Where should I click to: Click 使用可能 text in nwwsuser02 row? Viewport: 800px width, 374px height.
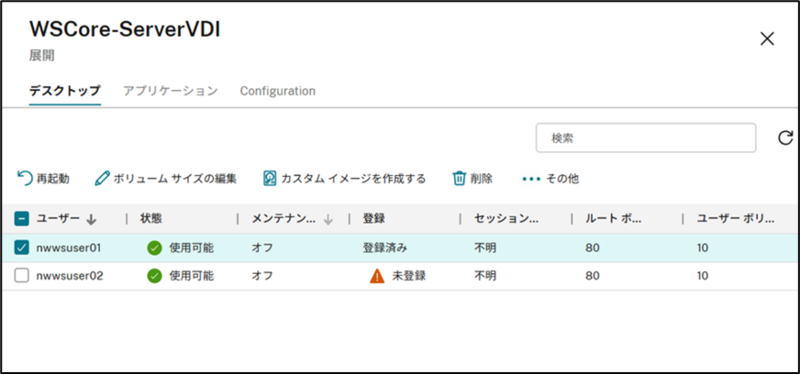(191, 276)
